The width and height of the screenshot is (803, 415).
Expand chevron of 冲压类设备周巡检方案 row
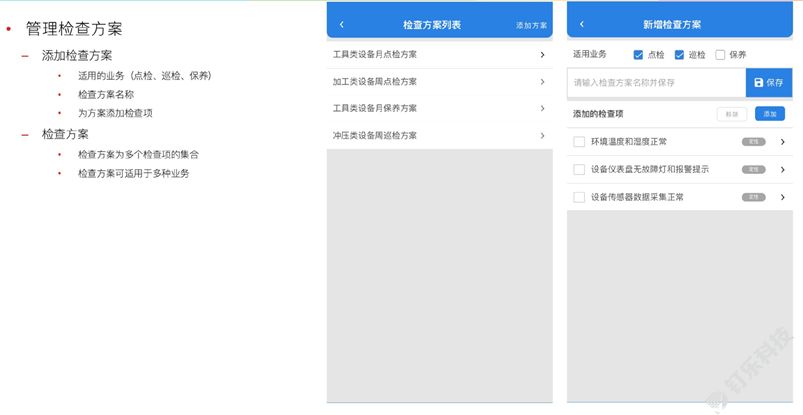coord(542,135)
